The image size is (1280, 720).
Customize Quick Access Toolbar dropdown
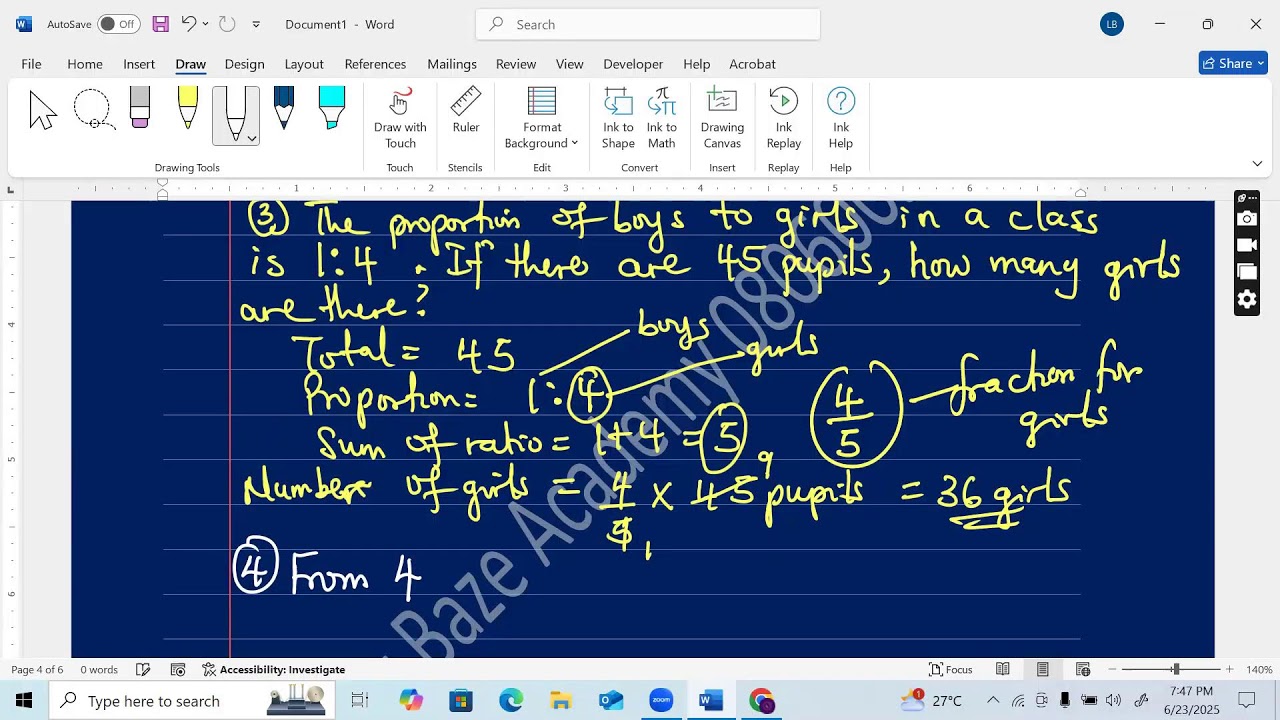point(256,24)
